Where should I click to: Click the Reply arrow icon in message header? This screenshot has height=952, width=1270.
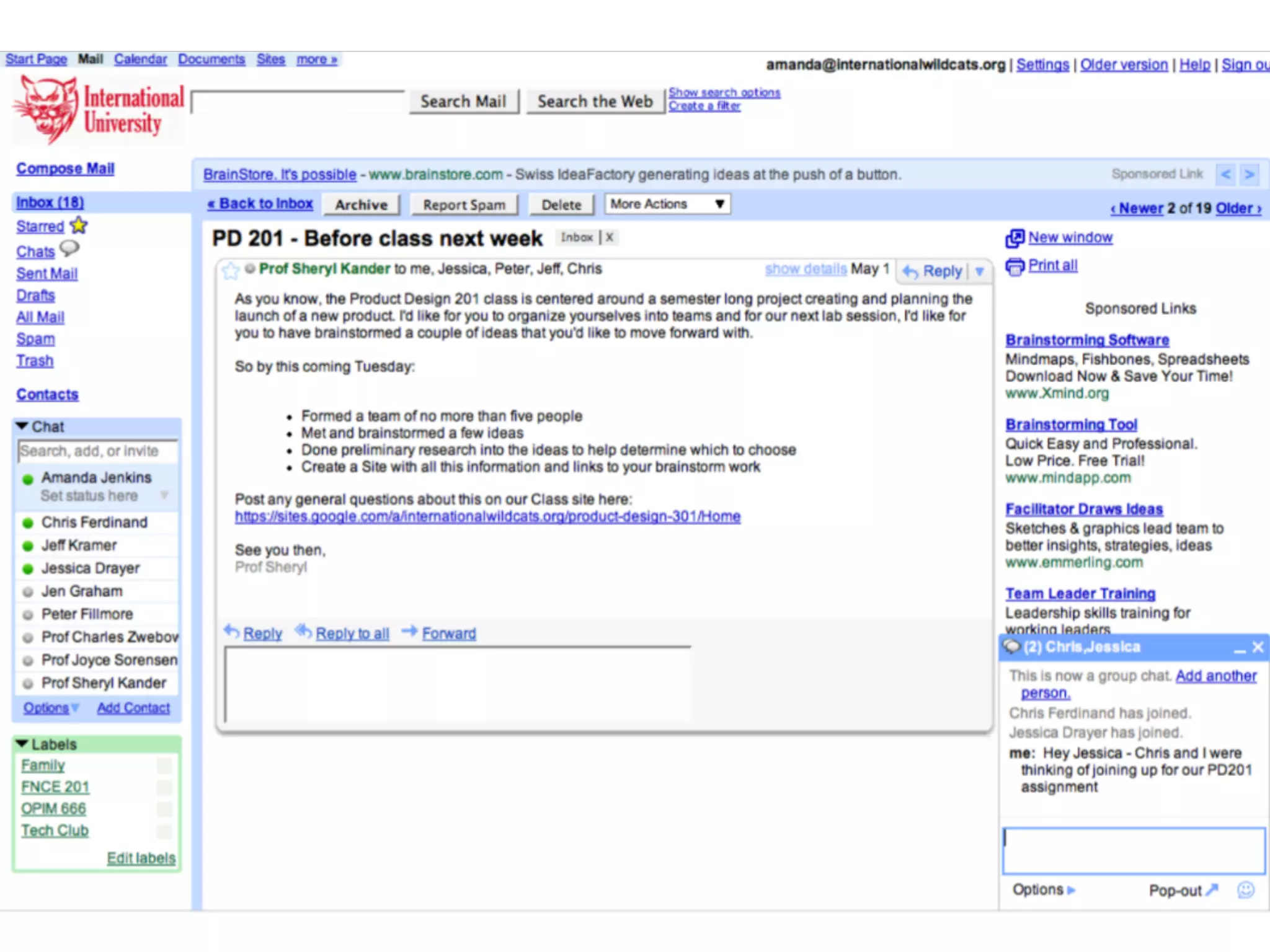click(910, 271)
